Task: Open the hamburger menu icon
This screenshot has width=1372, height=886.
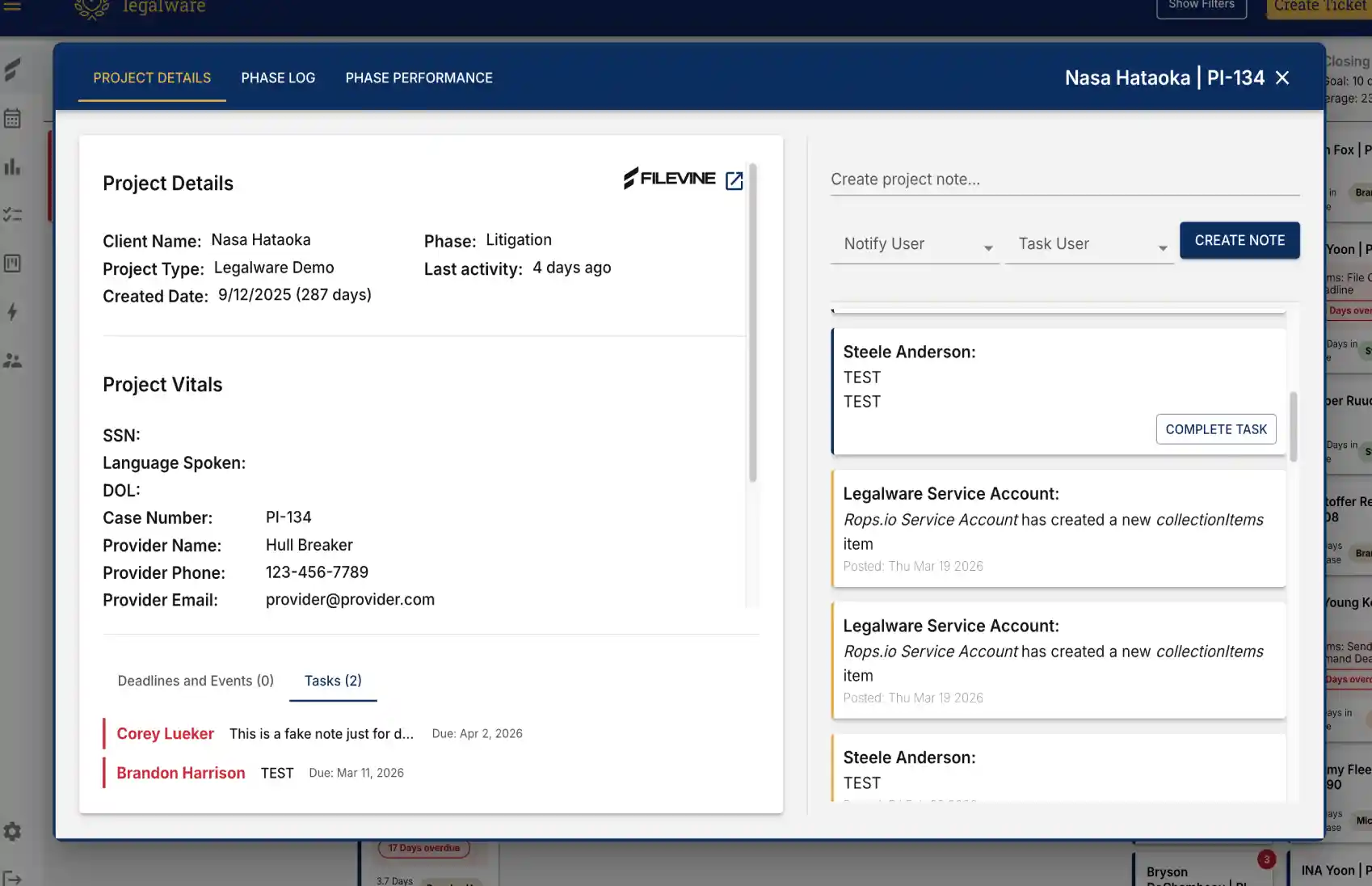Action: coord(12,6)
